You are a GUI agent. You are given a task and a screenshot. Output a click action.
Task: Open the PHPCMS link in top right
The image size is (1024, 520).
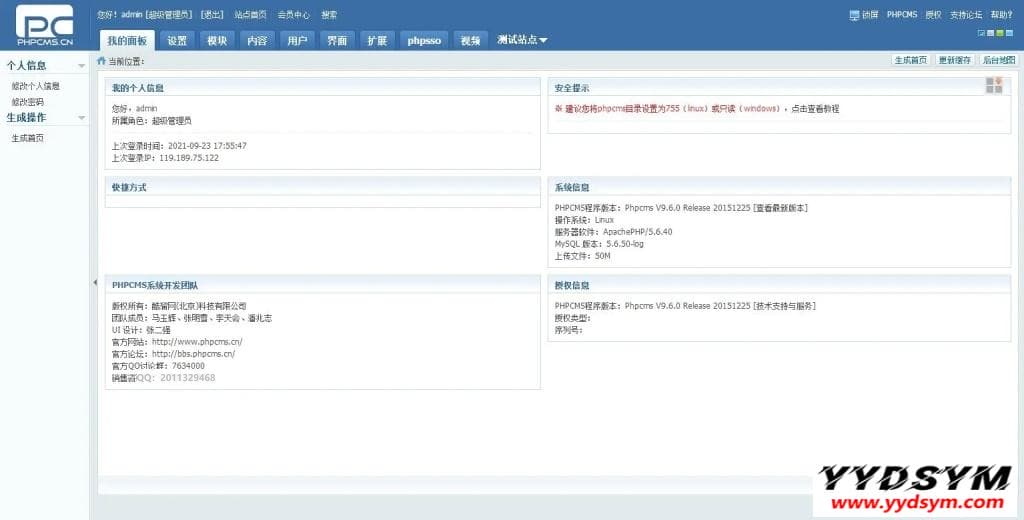pyautogui.click(x=902, y=14)
